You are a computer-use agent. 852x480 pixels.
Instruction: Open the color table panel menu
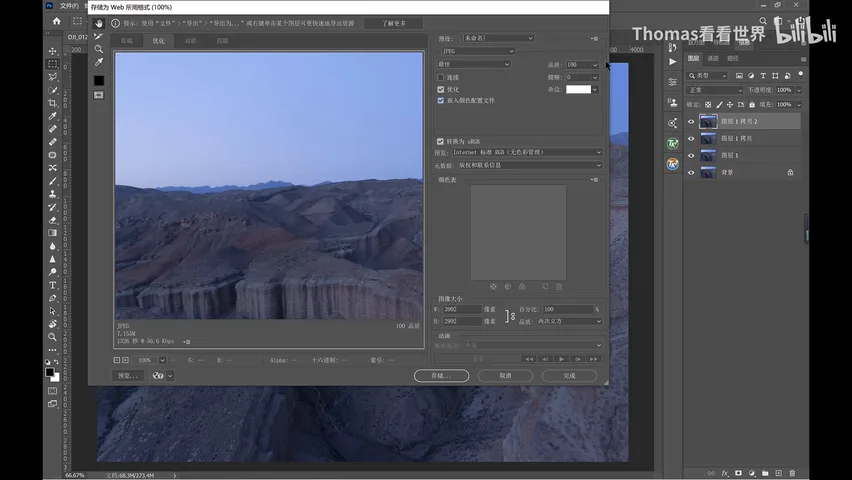(x=595, y=180)
